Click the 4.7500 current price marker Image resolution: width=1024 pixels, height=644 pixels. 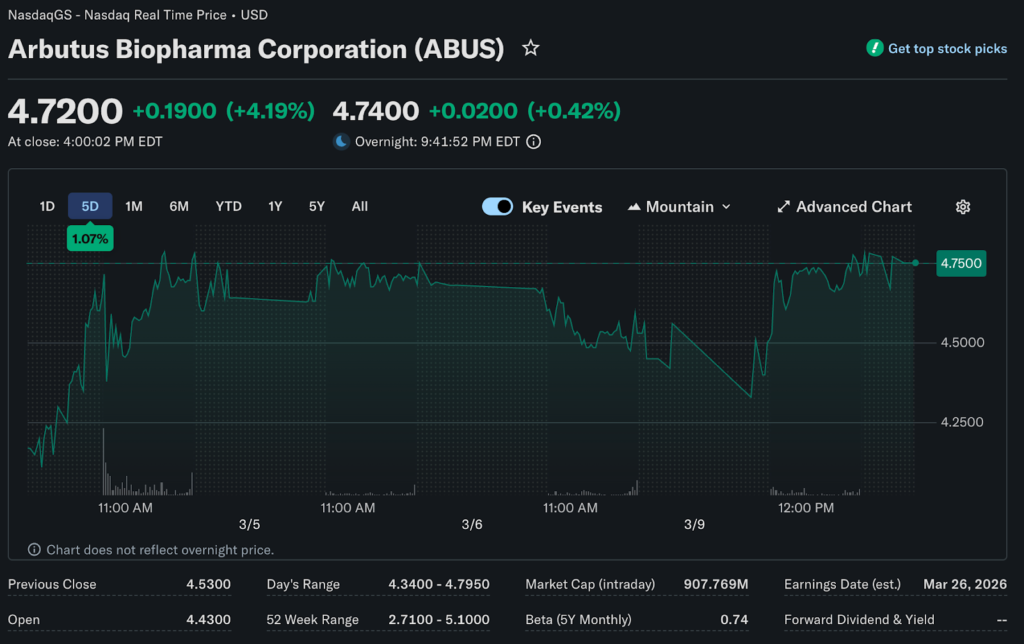click(x=959, y=263)
